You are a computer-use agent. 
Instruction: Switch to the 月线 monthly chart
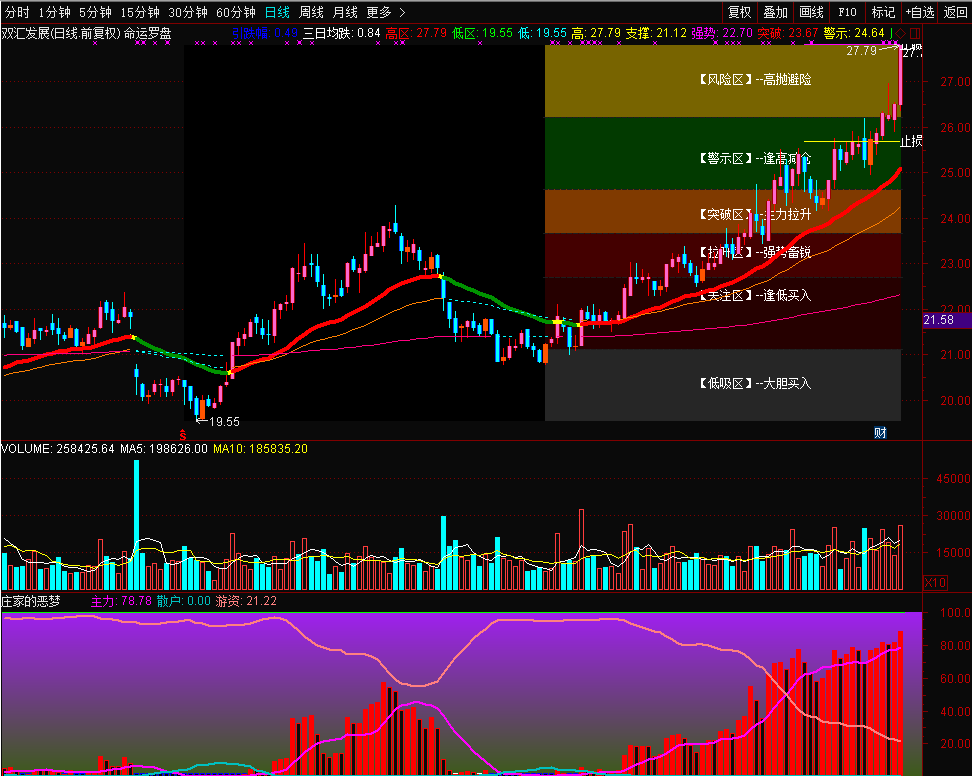(x=345, y=12)
